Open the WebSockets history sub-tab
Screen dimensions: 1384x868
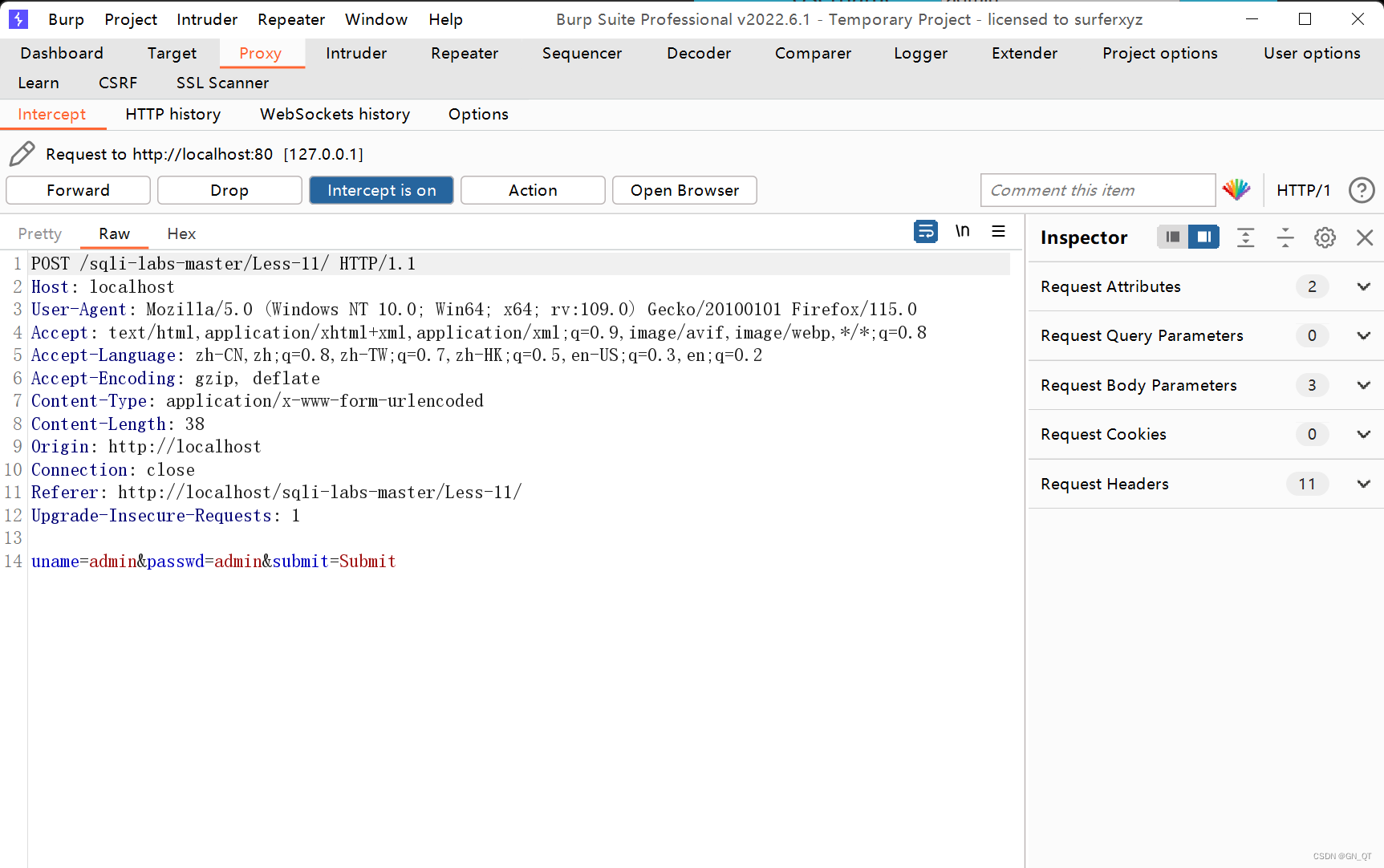tap(335, 114)
